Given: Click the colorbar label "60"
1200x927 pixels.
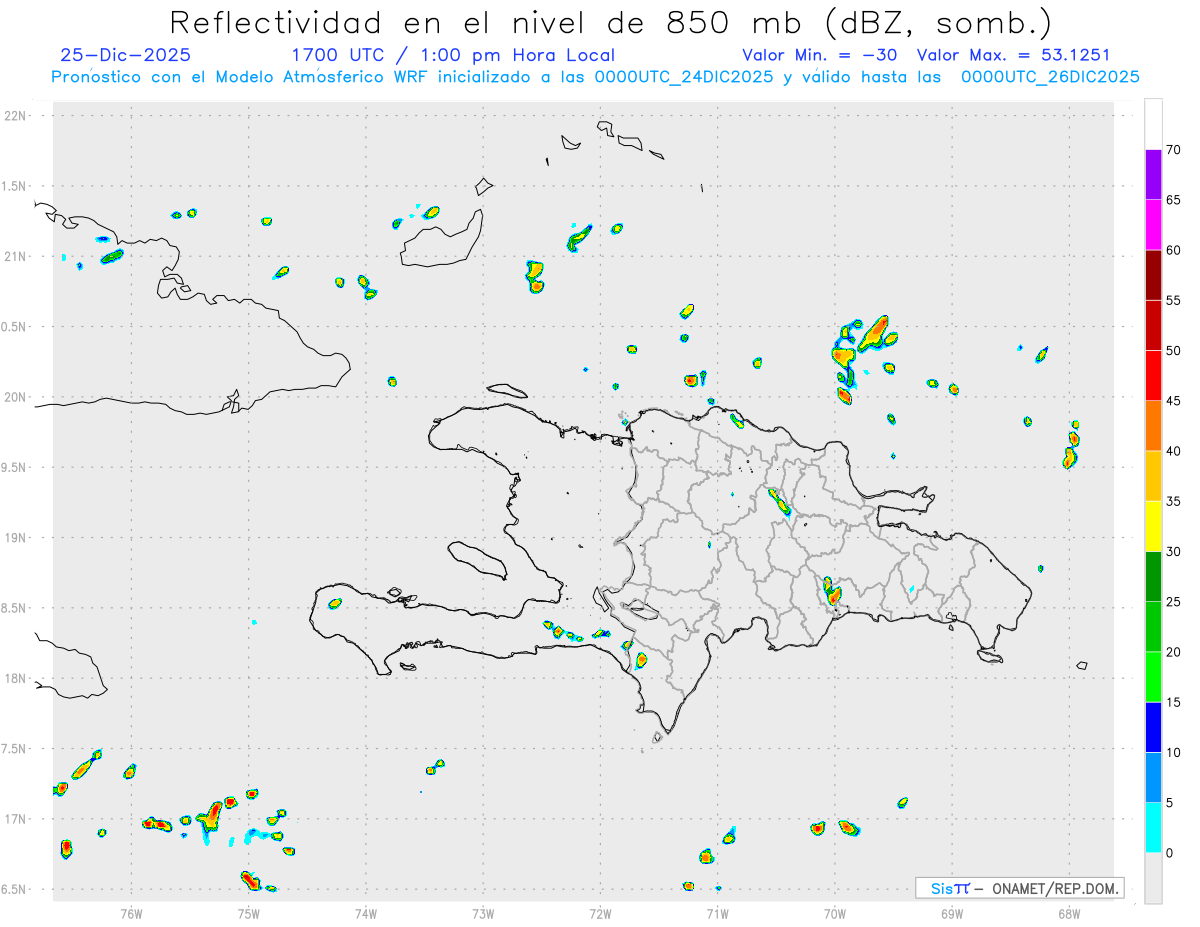Looking at the screenshot, I should 1173,250.
